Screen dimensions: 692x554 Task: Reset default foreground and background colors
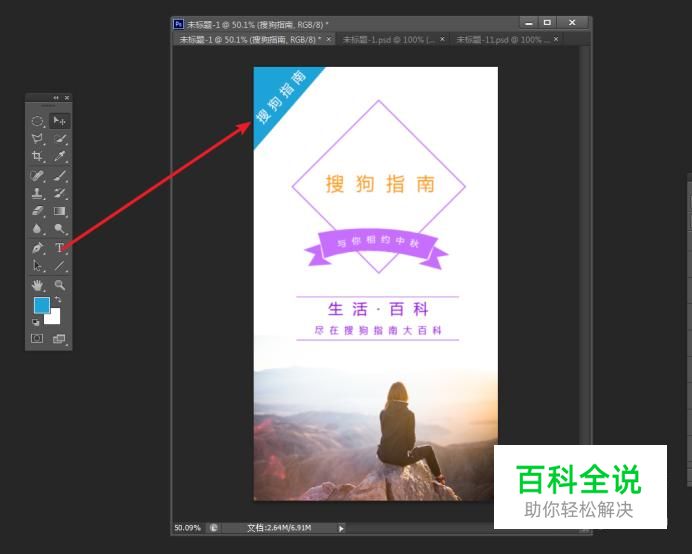click(x=36, y=323)
